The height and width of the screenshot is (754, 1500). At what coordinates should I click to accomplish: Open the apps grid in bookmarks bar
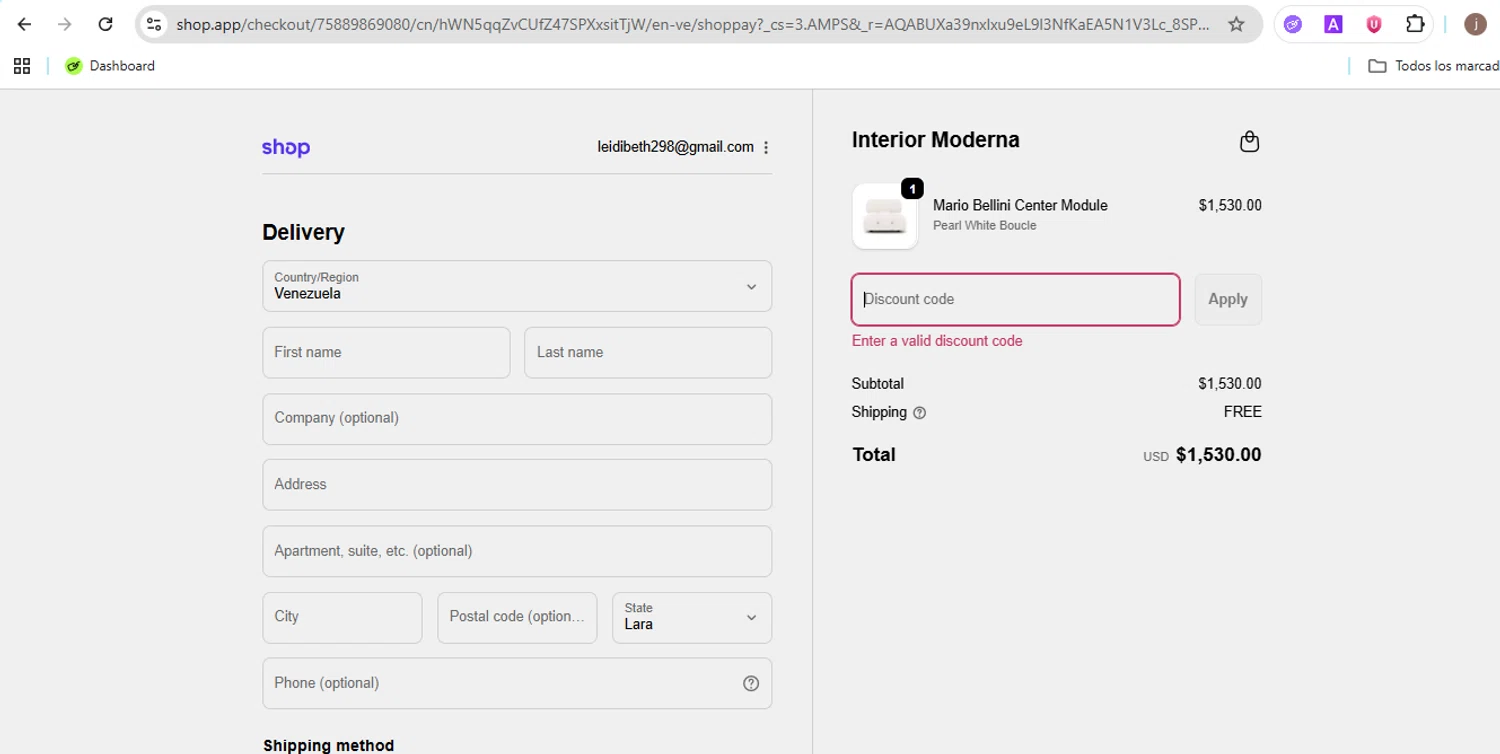click(22, 66)
